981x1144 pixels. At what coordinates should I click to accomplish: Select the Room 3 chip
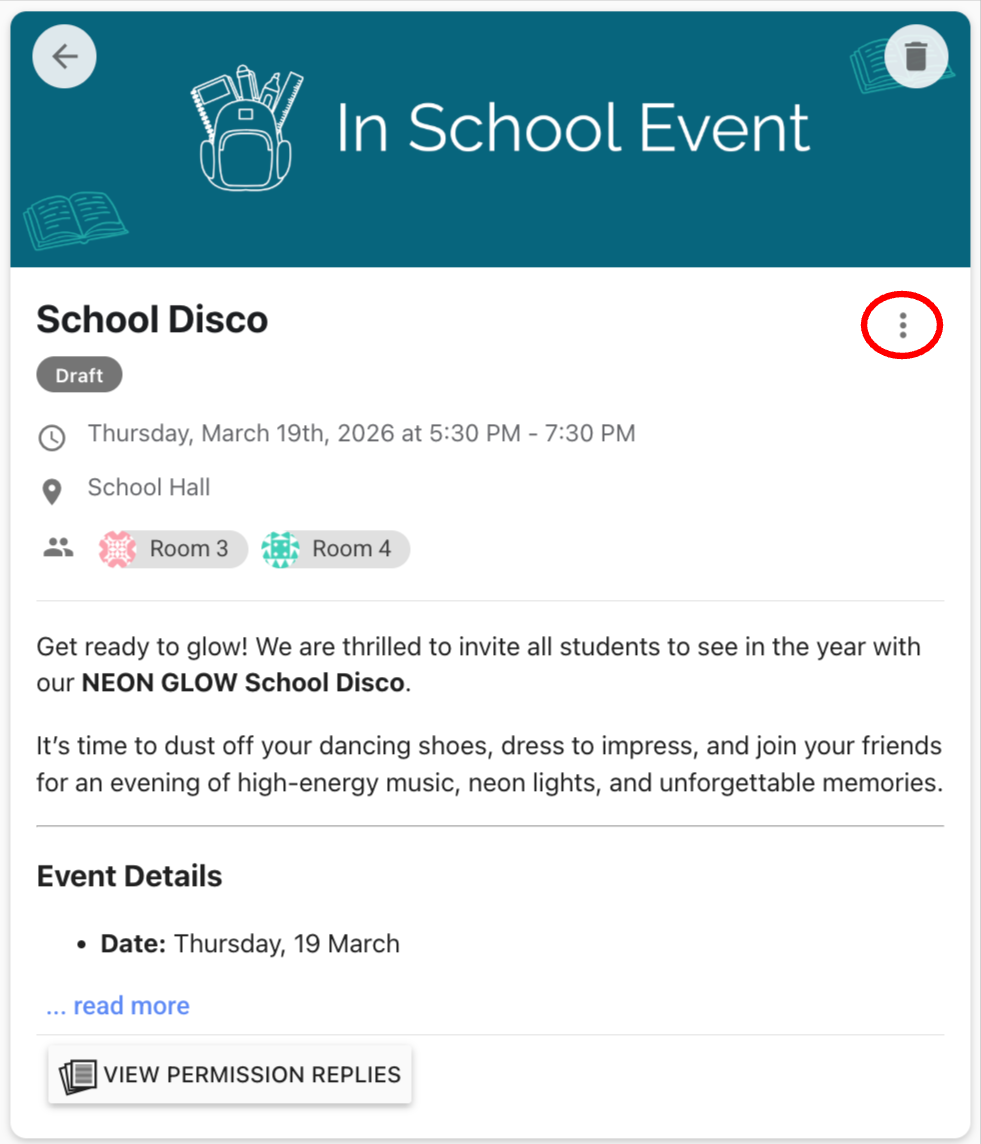coord(188,549)
